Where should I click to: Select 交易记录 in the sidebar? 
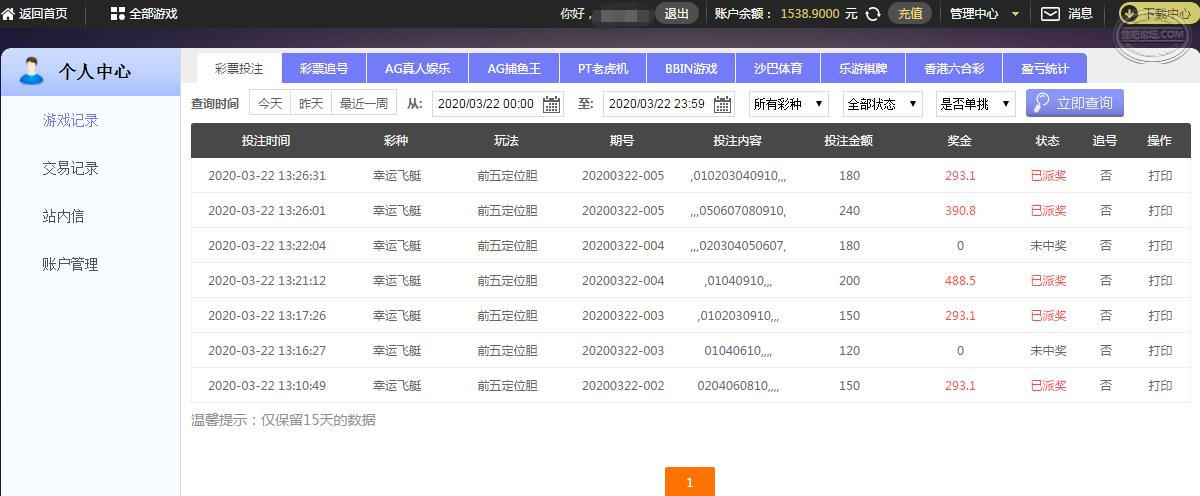[70, 168]
